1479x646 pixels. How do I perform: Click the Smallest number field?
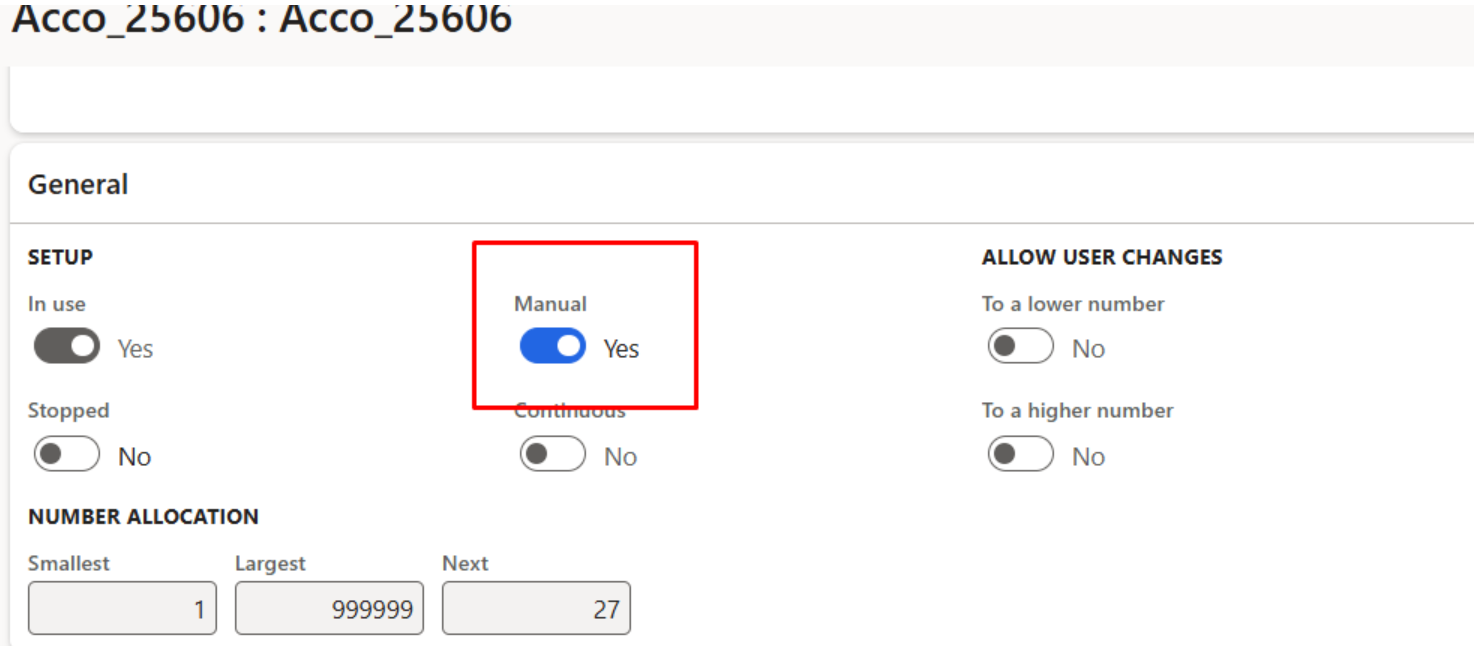tap(122, 608)
